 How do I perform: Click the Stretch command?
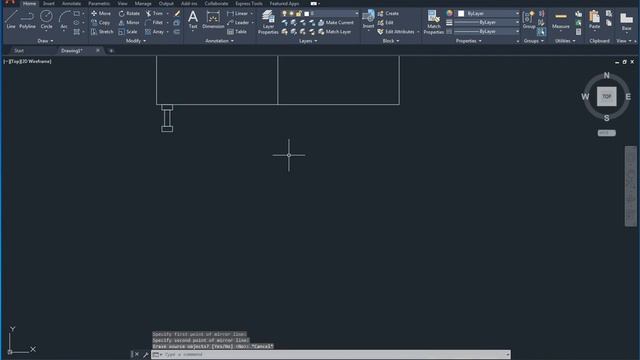point(102,31)
